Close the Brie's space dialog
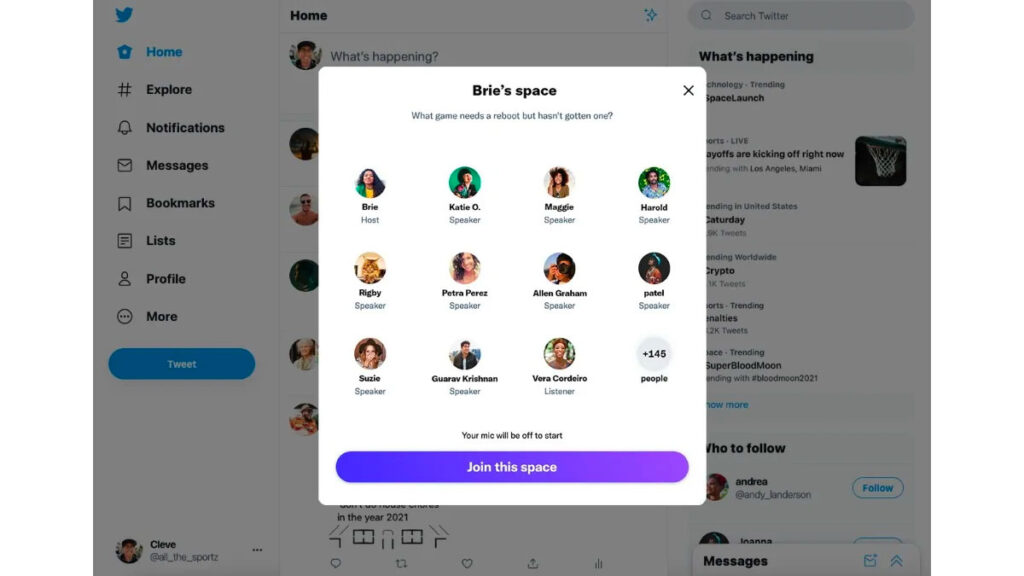The height and width of the screenshot is (576, 1024). pyautogui.click(x=688, y=91)
